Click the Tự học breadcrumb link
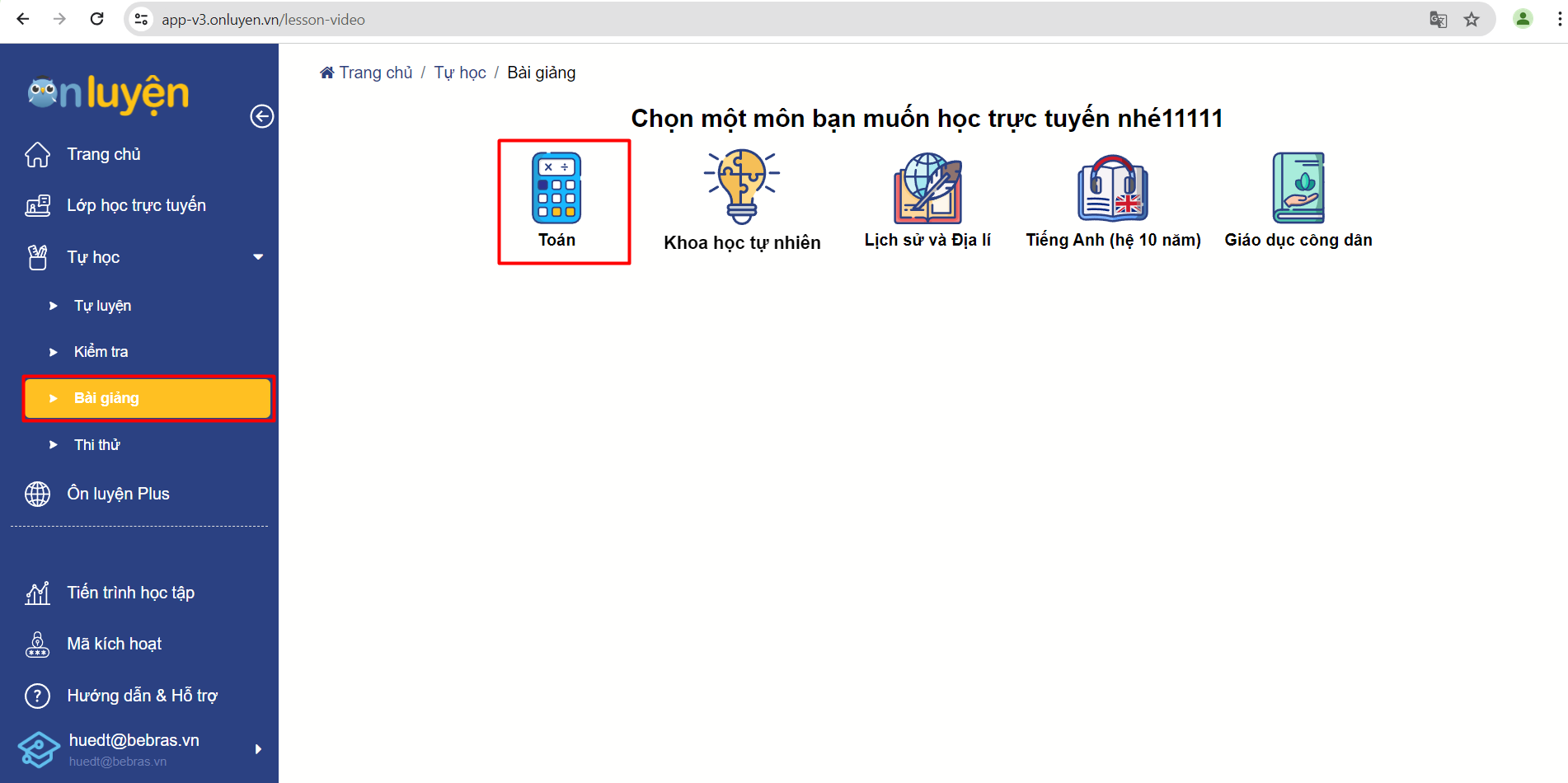Screen dimensions: 1568x783 point(460,73)
